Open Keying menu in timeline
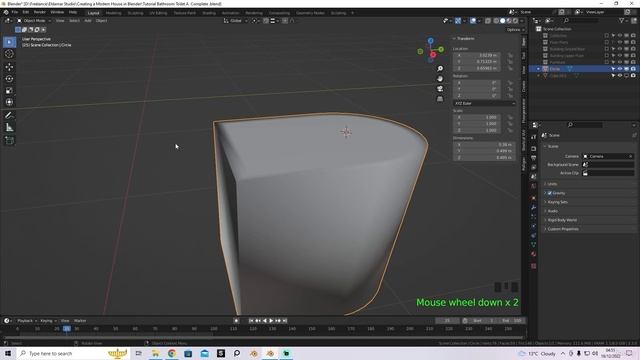This screenshot has width=640, height=360. pos(48,321)
